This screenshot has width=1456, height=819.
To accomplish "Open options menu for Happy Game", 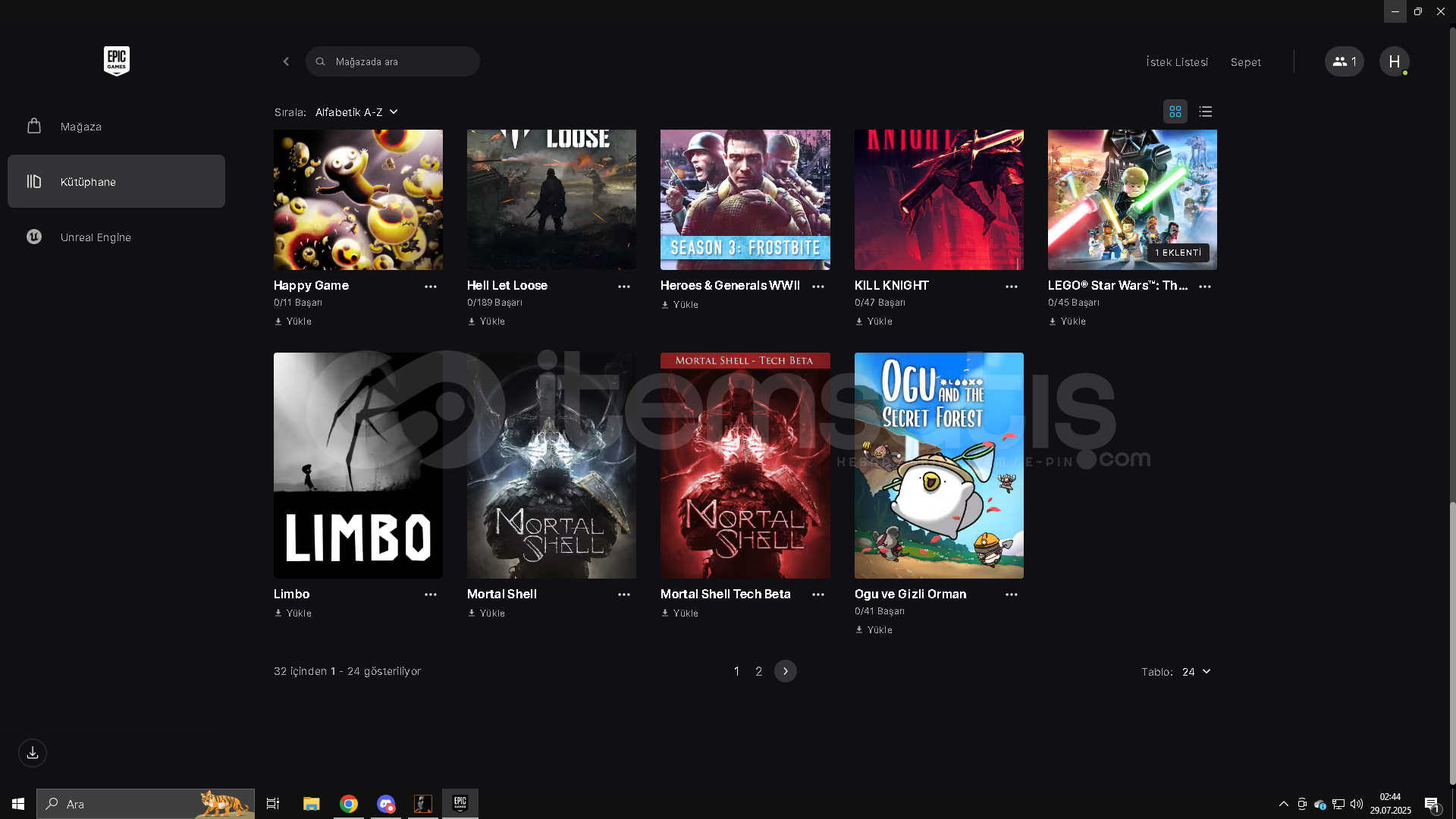I will 431,287.
